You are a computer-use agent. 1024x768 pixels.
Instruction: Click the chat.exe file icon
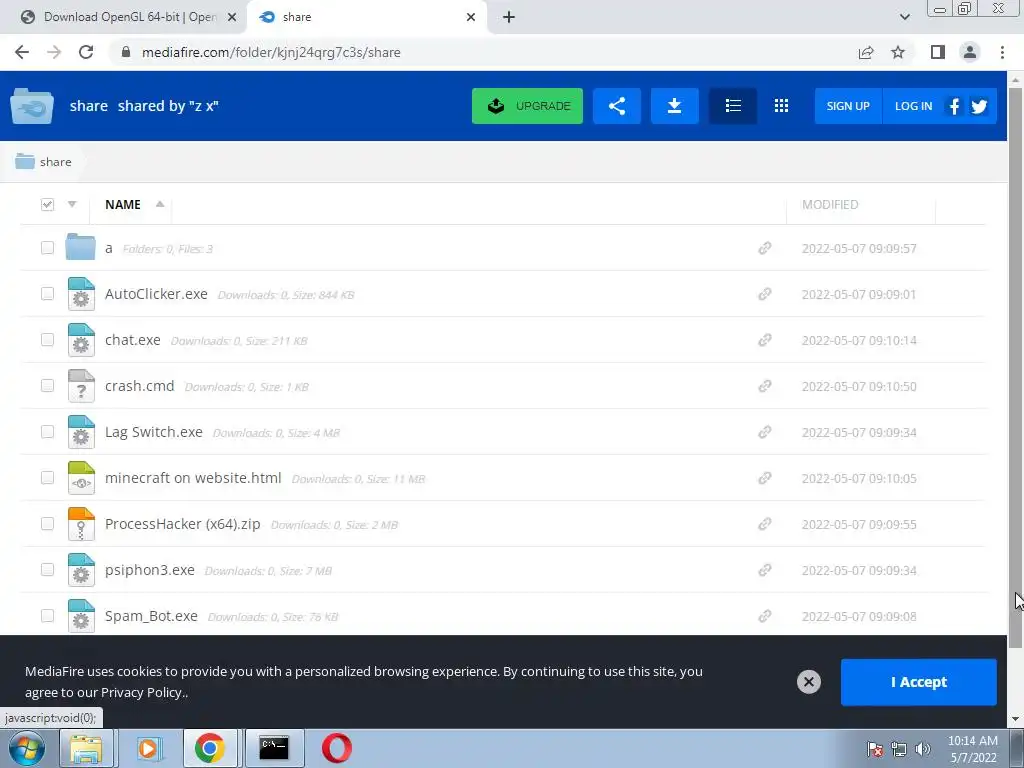(x=81, y=340)
